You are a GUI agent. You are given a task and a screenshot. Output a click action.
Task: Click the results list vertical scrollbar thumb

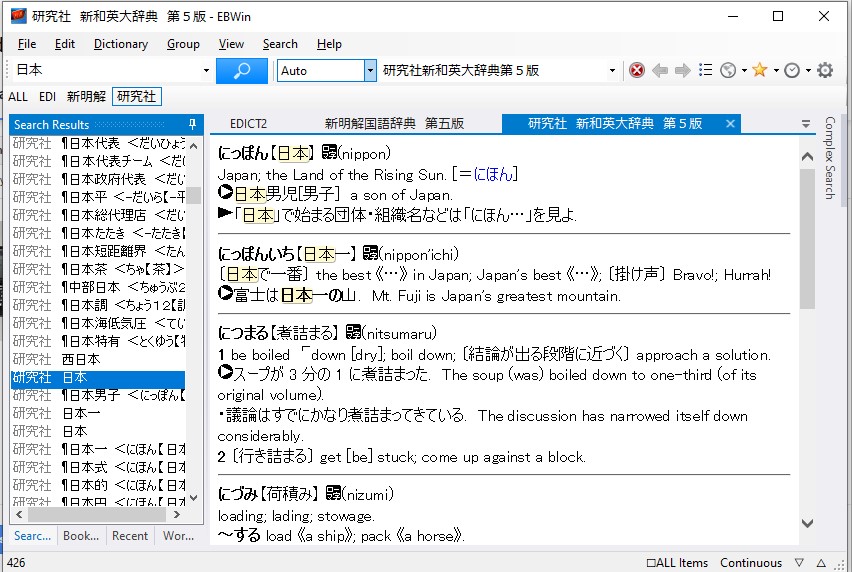[x=193, y=195]
